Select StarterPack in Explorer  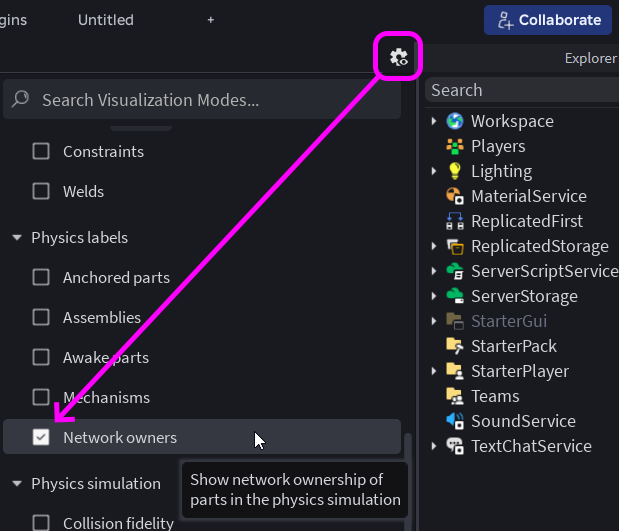[x=522, y=346]
